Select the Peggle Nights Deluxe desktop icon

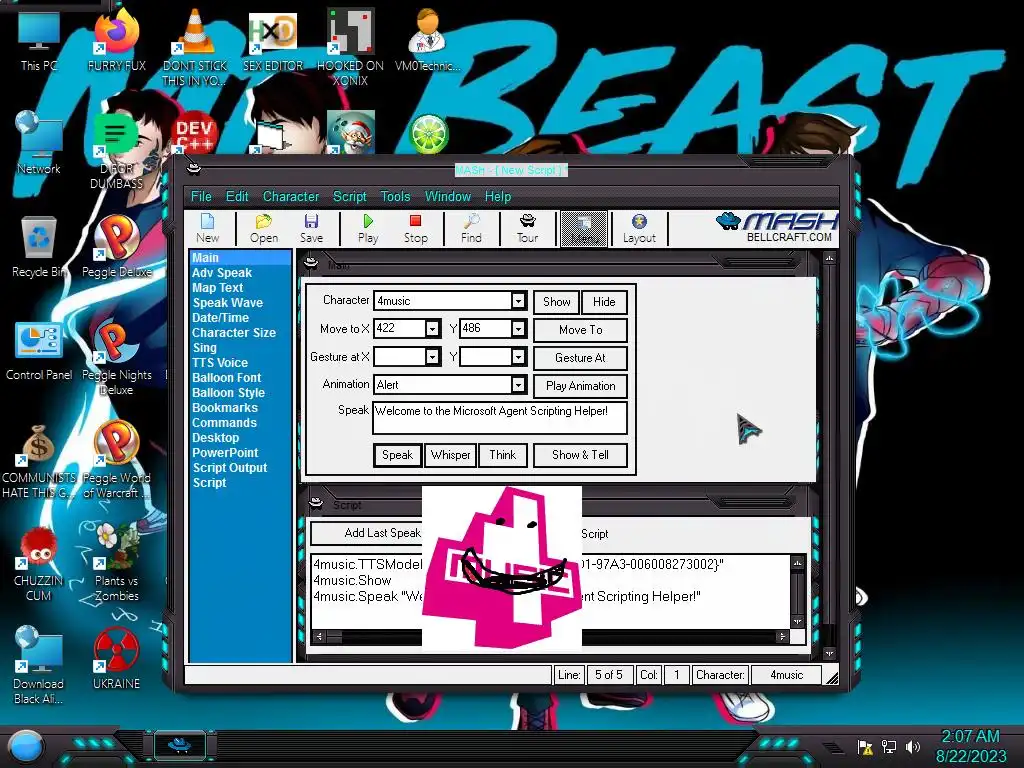tap(117, 358)
